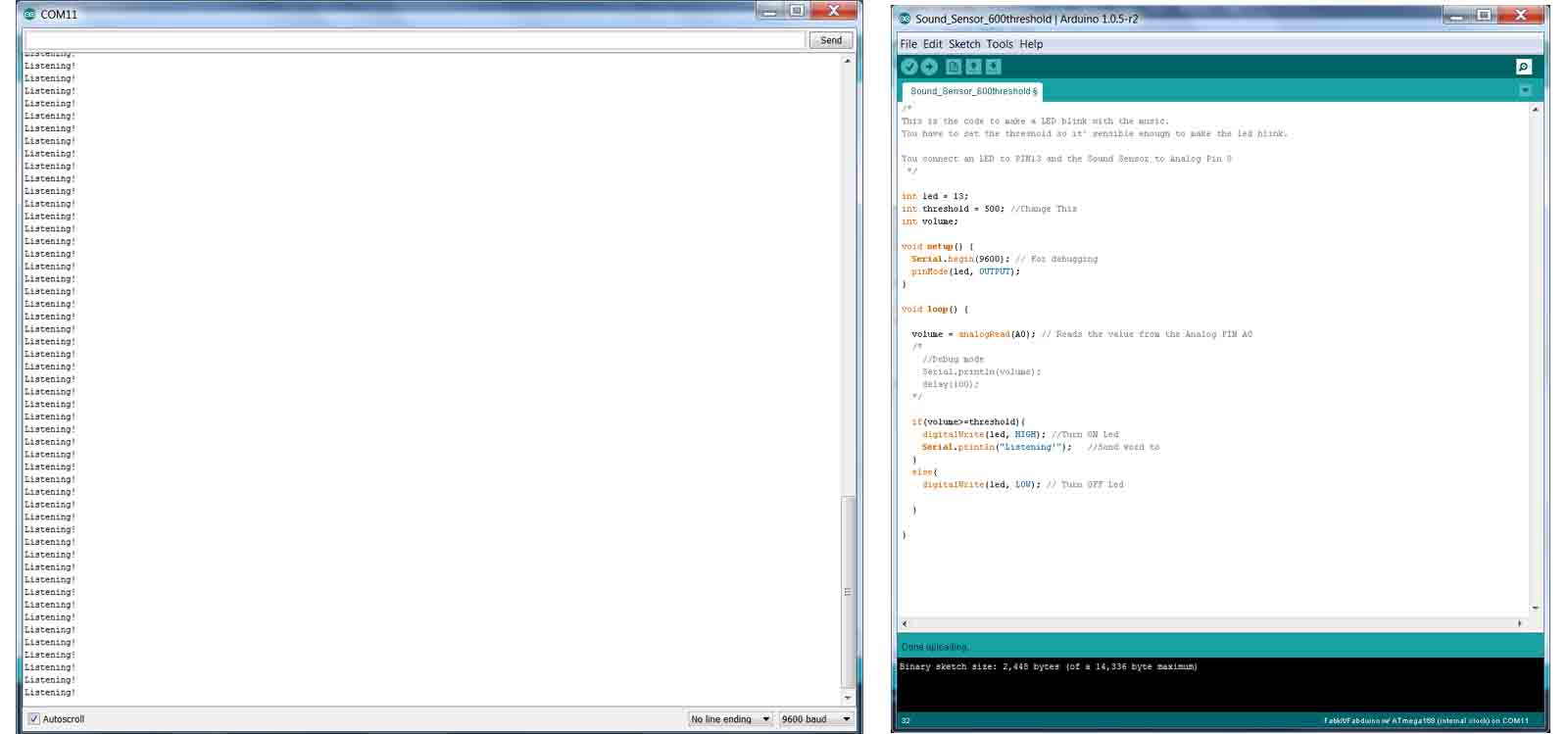
Task: Click the code editor's vertical scrollbar down arrow
Action: (1535, 609)
